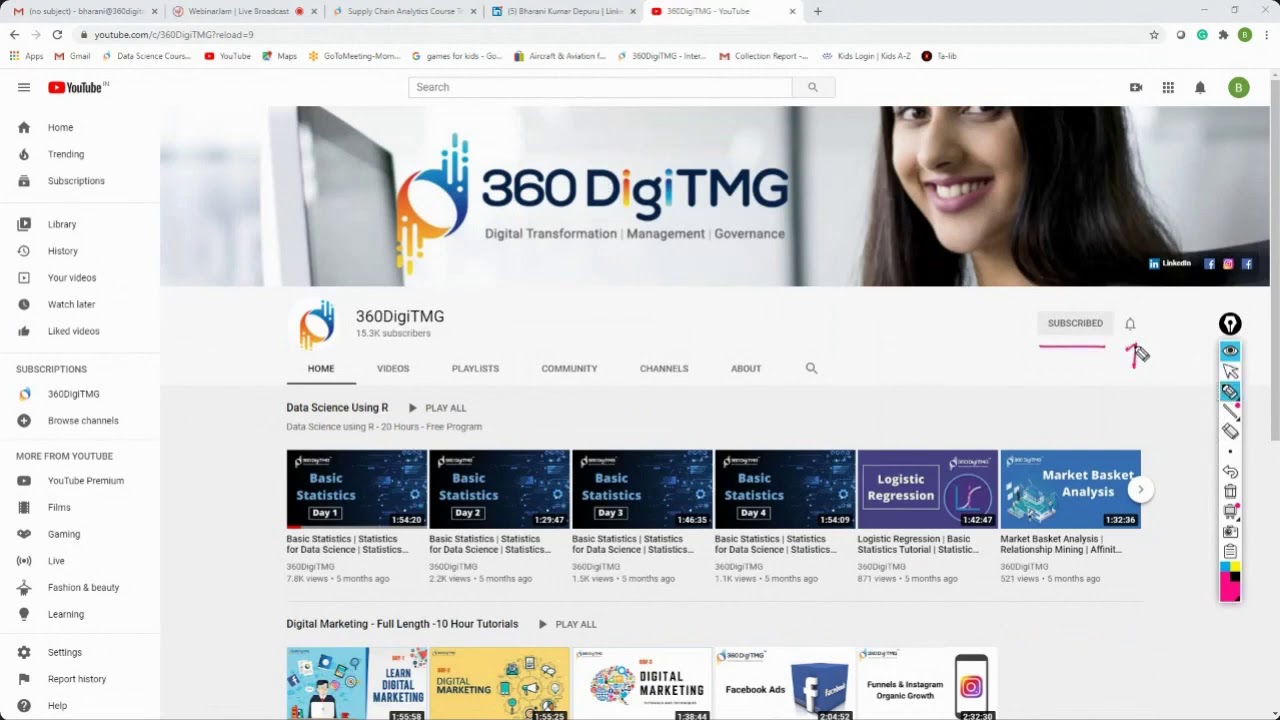The image size is (1280, 720).
Task: Open the whiteboard tool in pen toolbar
Action: [x=1230, y=511]
